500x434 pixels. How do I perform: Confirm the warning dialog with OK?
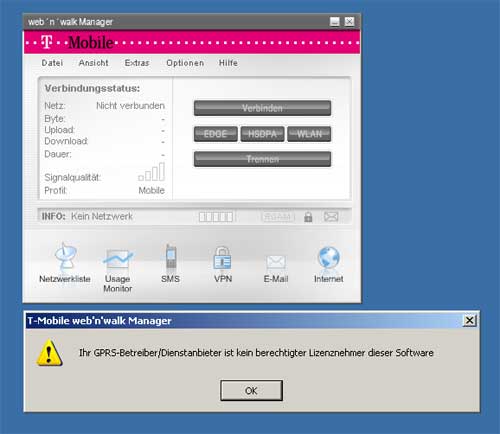pos(251,390)
